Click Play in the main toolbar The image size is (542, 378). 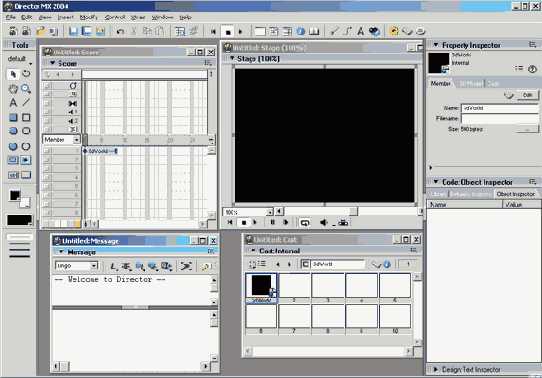(241, 32)
